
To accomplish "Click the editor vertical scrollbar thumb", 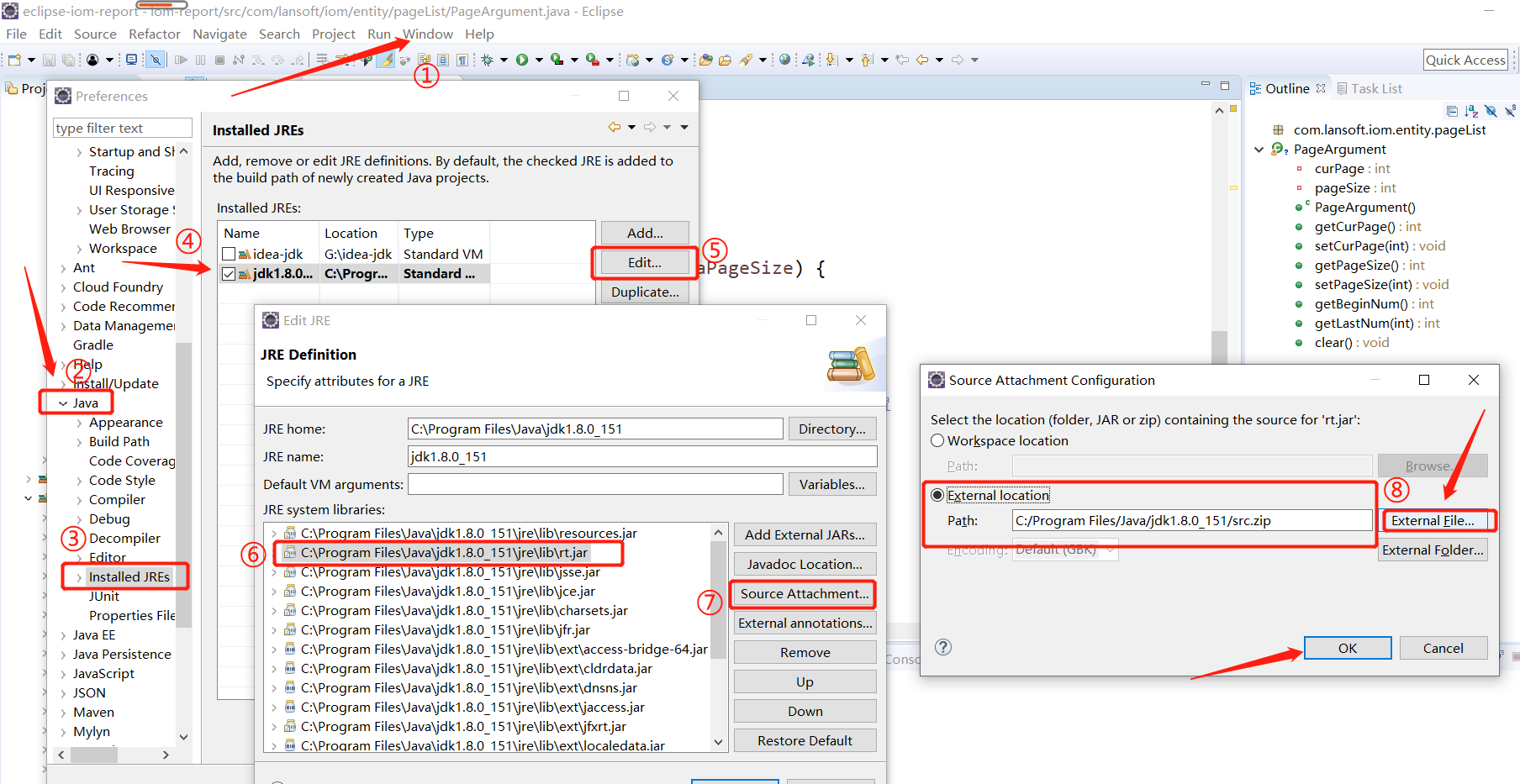I will pos(1219,346).
